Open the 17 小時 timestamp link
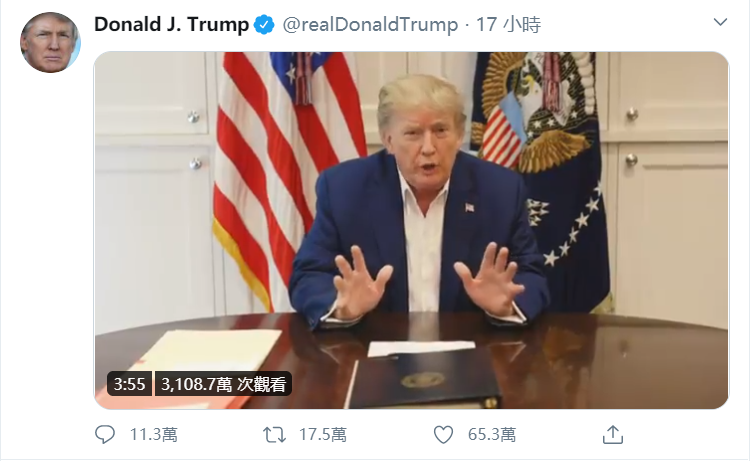Screen dimensions: 752x461 pyautogui.click(x=508, y=24)
